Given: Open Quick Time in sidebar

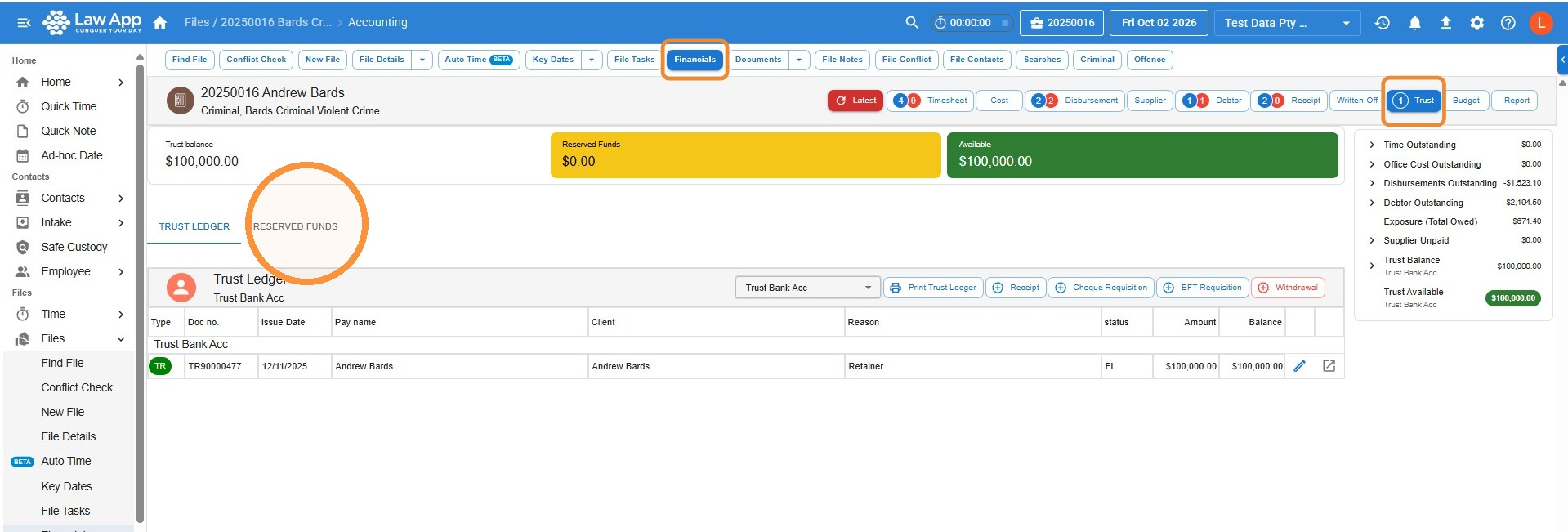Looking at the screenshot, I should pos(69,106).
